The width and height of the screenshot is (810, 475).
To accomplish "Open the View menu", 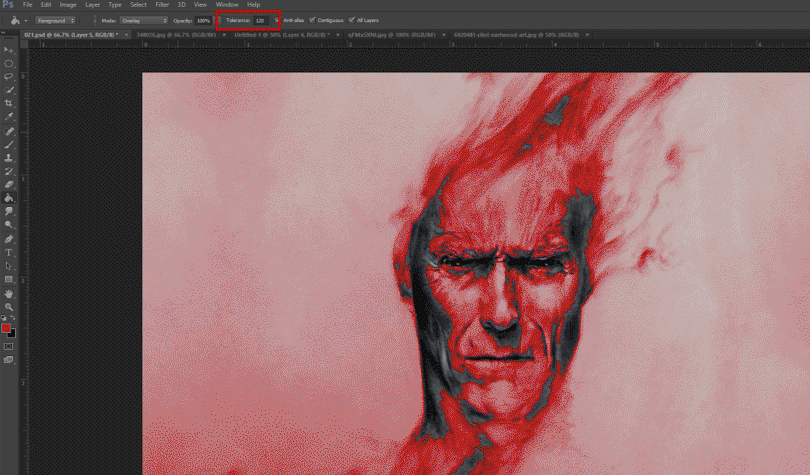I will coord(200,5).
